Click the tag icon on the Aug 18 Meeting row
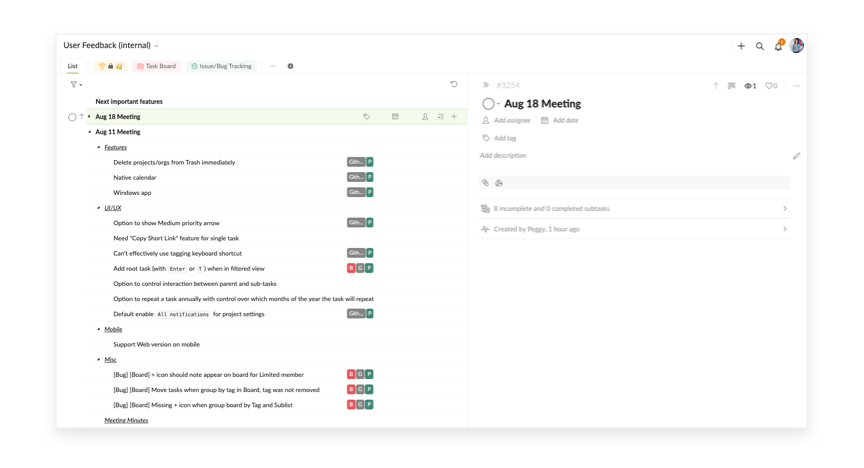 (366, 117)
